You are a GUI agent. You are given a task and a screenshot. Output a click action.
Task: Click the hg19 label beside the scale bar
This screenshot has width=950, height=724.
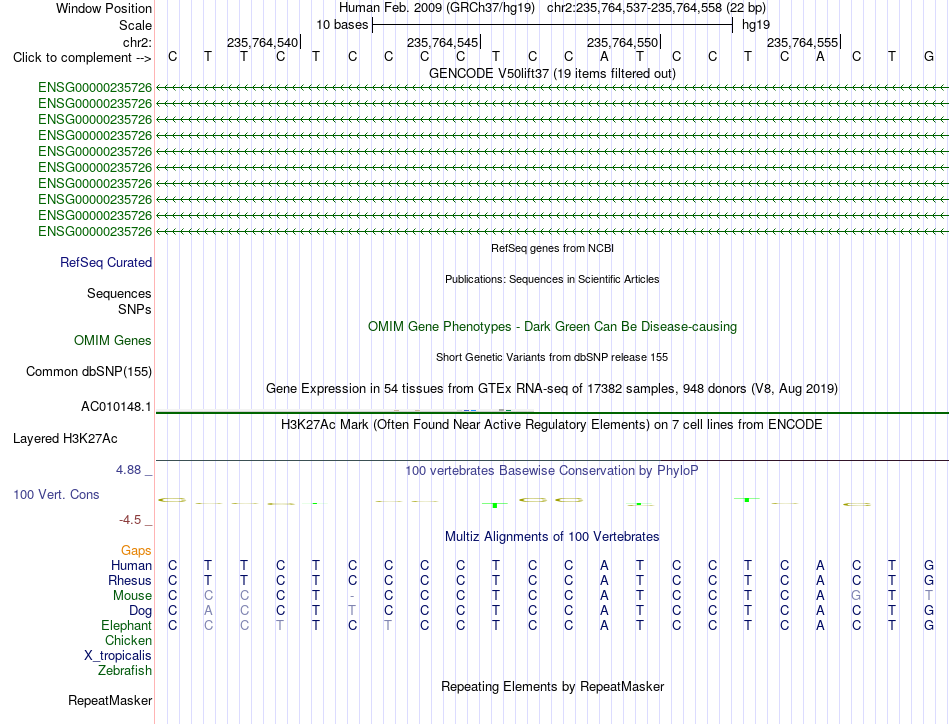[x=756, y=25]
